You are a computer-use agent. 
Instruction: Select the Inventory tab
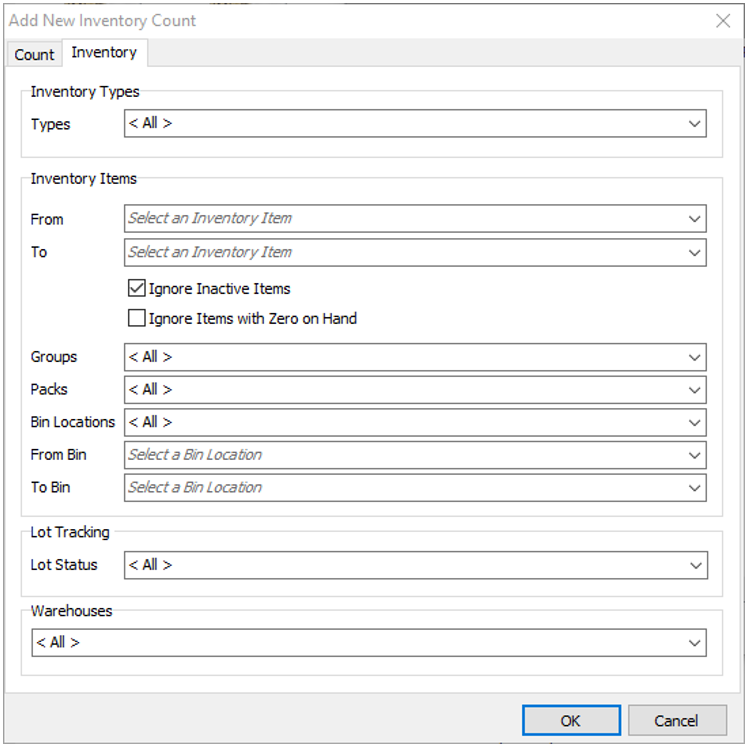coord(104,53)
